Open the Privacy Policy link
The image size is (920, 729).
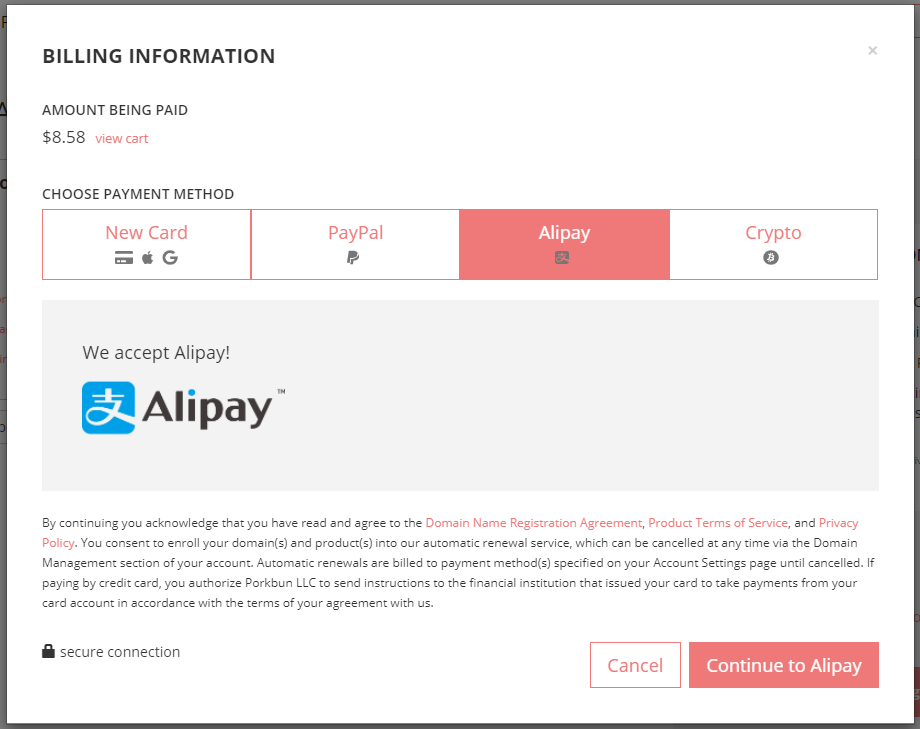pos(838,523)
